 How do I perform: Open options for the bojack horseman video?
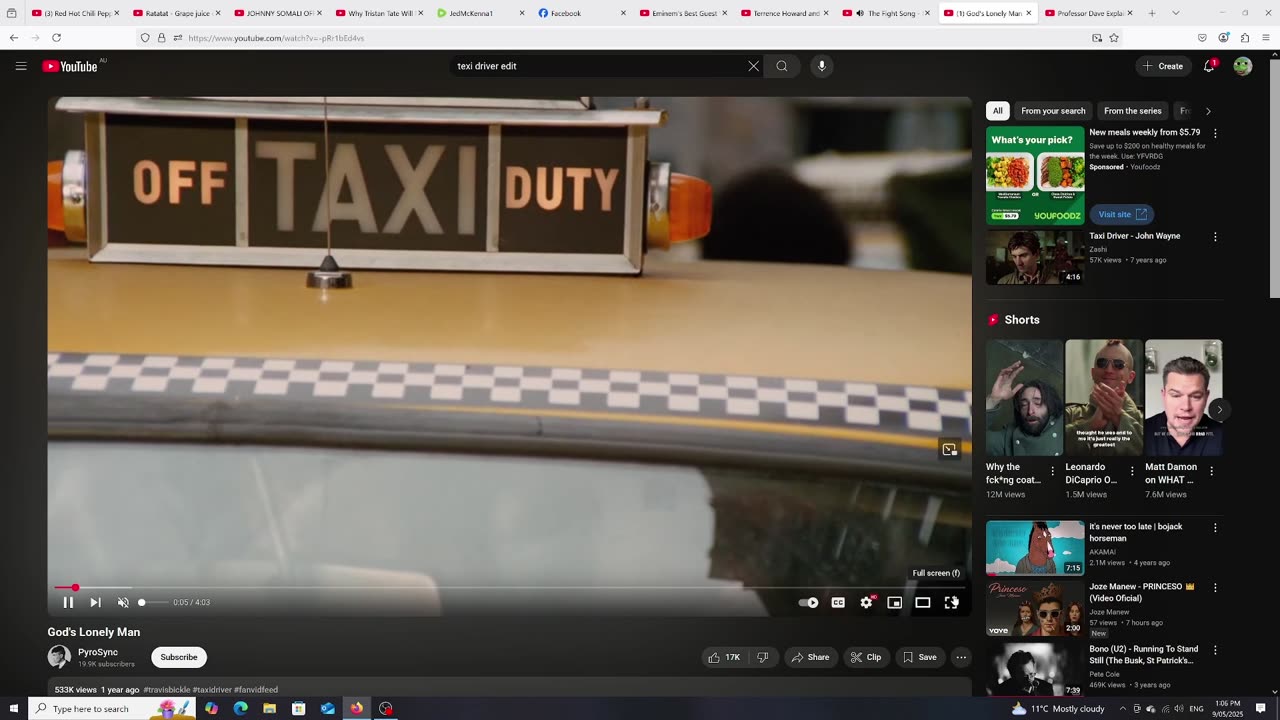point(1215,527)
